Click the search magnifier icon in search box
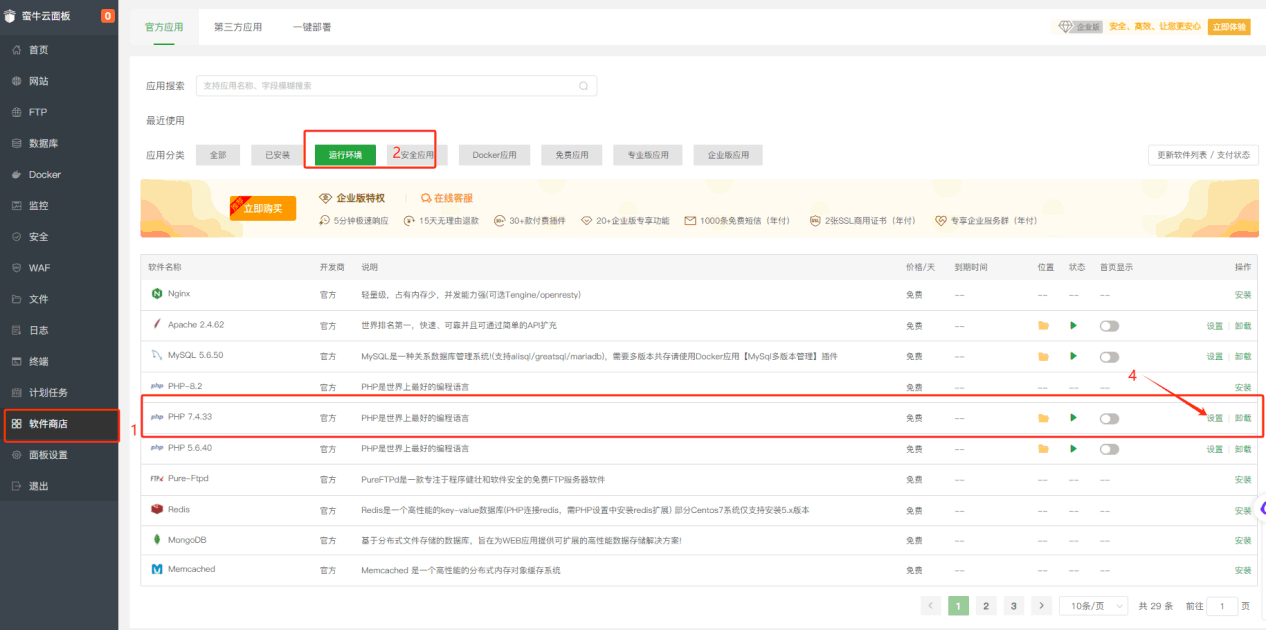The height and width of the screenshot is (630, 1266). pos(584,86)
